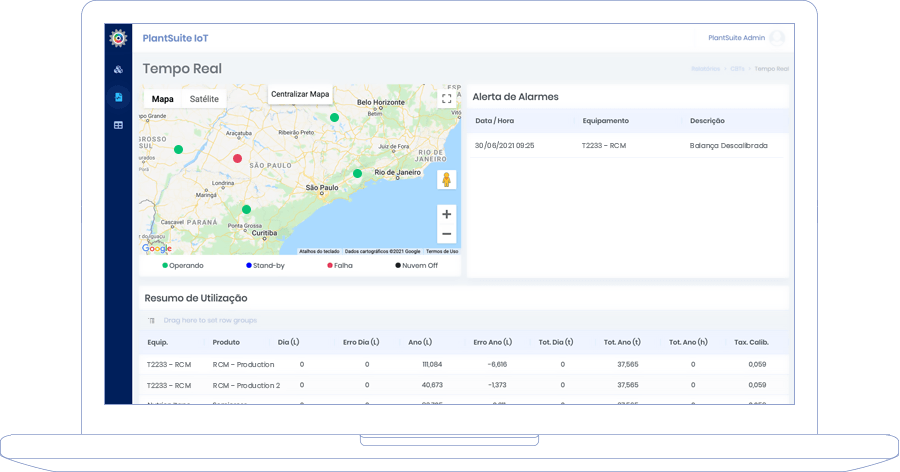900x472 pixels.
Task: Select alarm cell 30/06/2021 09:25
Action: pos(505,146)
